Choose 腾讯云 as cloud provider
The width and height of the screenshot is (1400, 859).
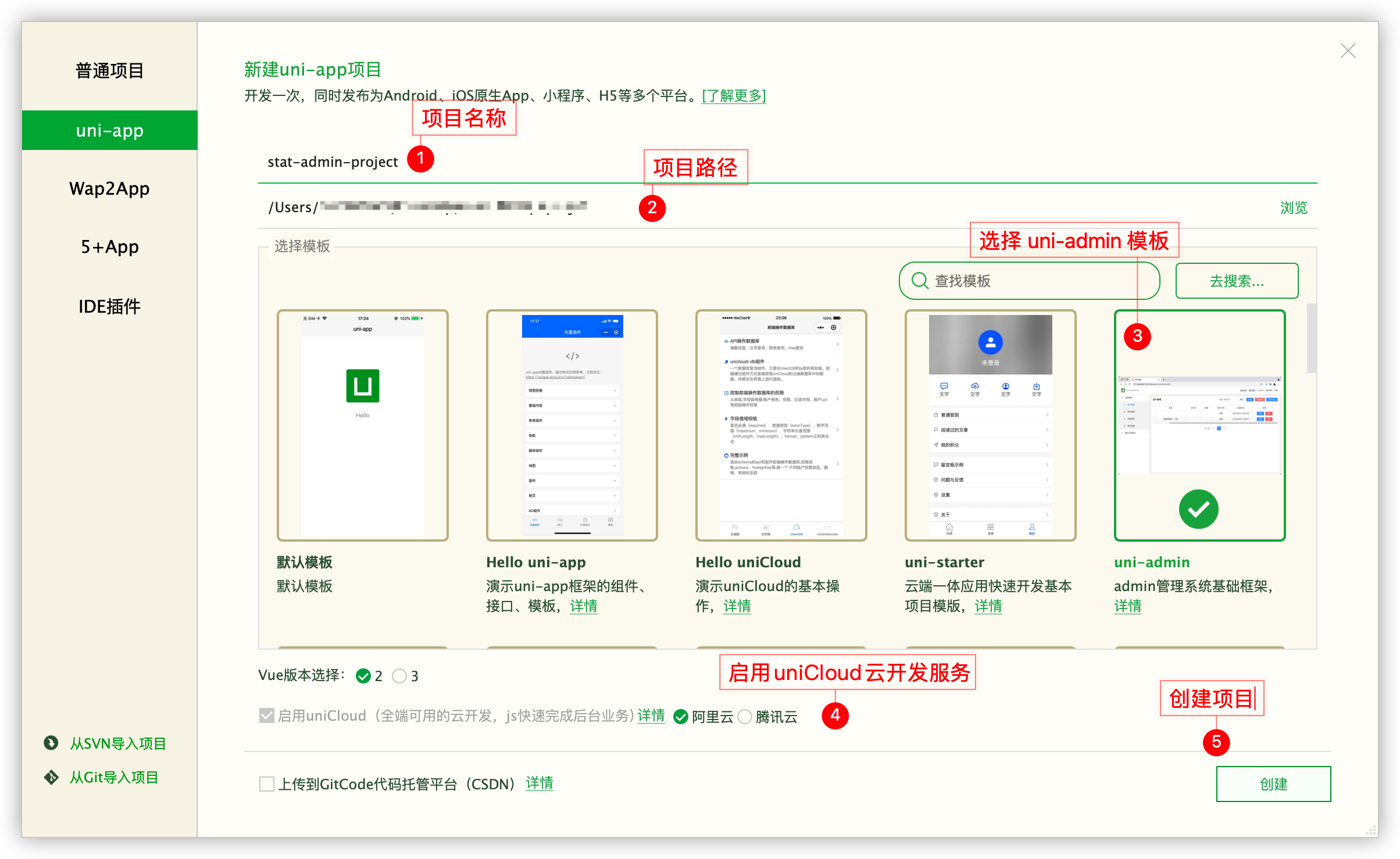click(x=745, y=717)
